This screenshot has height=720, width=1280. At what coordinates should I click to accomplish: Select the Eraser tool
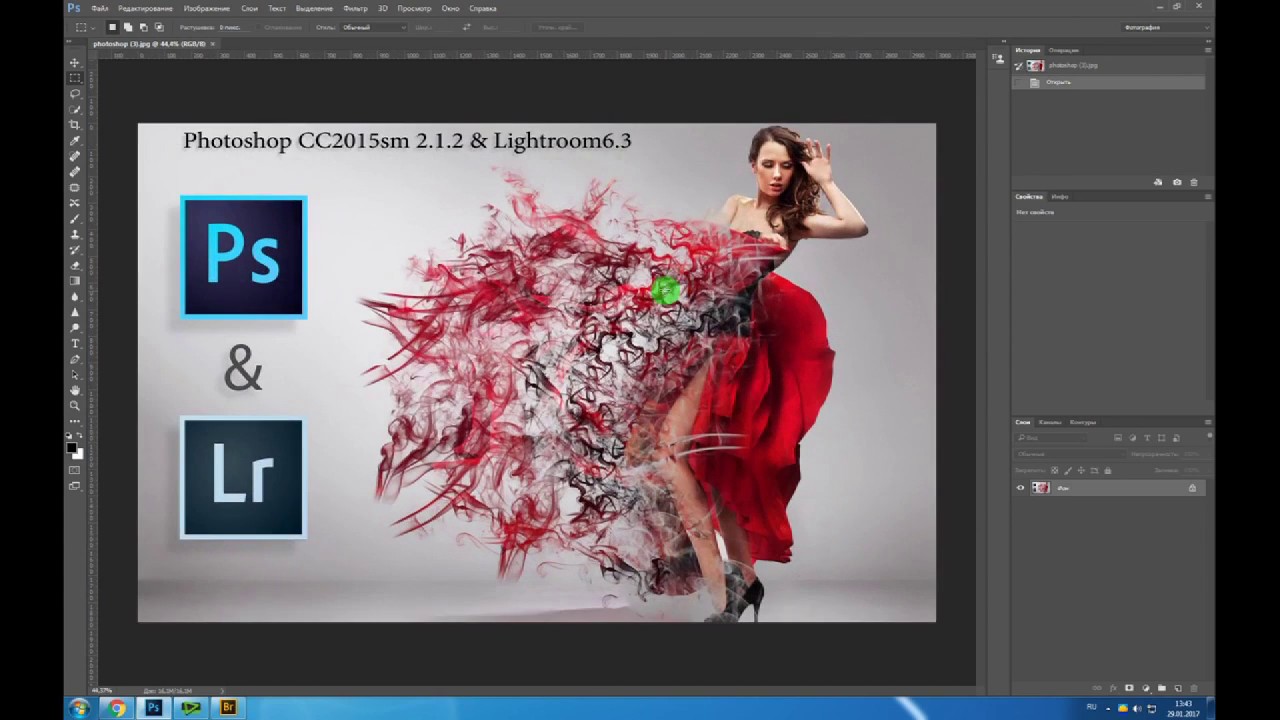coord(75,266)
